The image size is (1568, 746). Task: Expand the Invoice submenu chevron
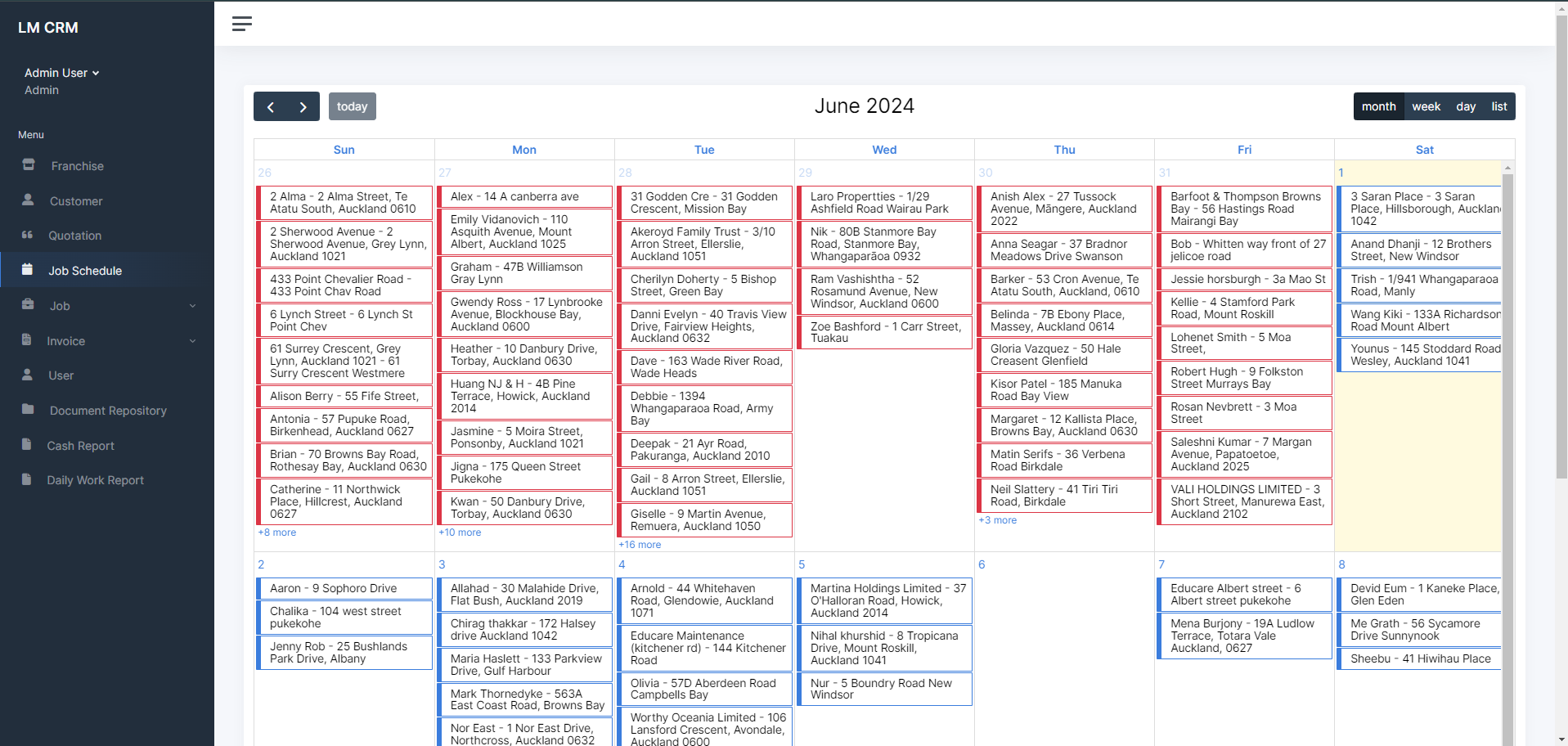(x=193, y=341)
